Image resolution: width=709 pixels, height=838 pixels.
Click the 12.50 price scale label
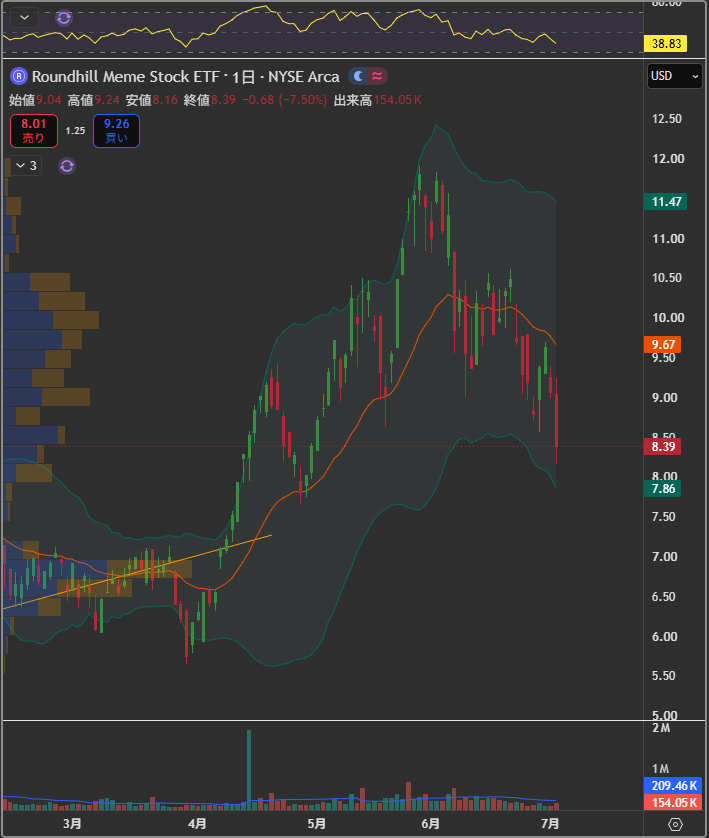(x=666, y=119)
